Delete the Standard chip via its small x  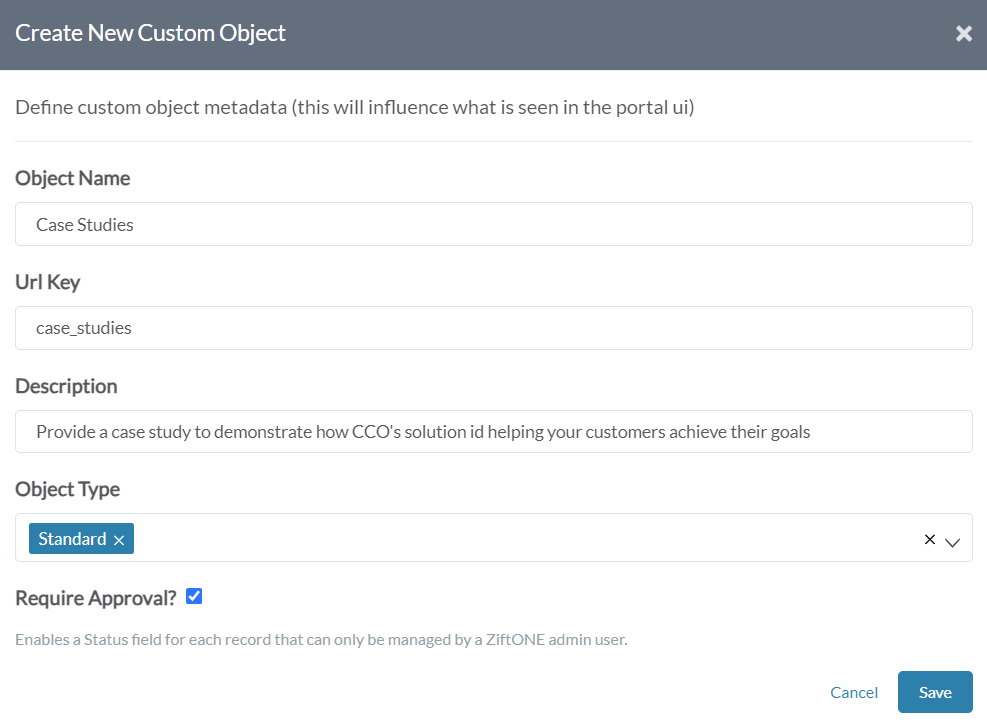point(119,538)
